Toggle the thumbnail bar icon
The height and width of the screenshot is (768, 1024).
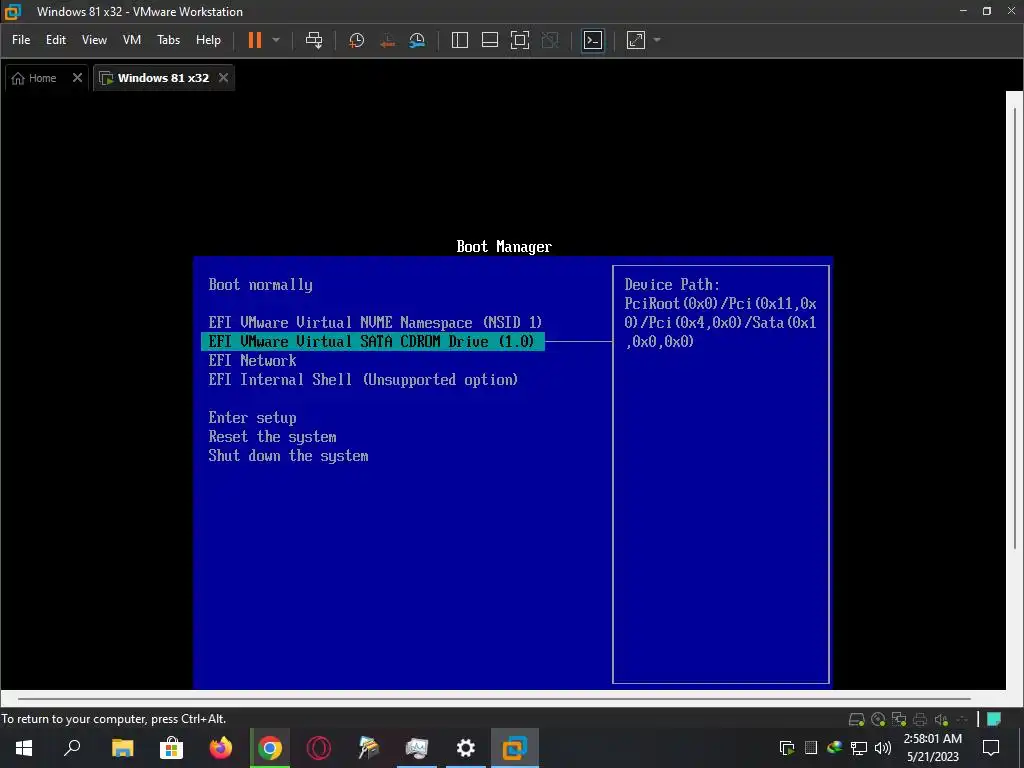[490, 40]
